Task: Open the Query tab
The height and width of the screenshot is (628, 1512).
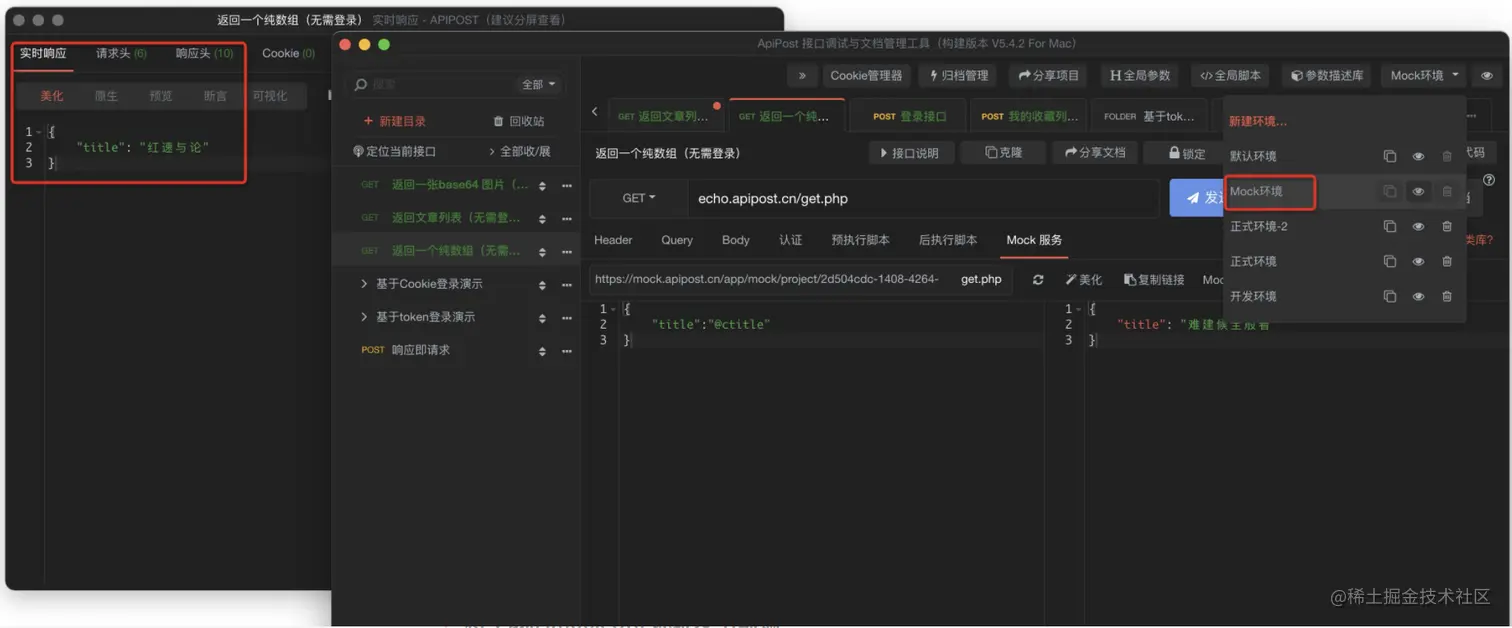Action: pos(677,240)
